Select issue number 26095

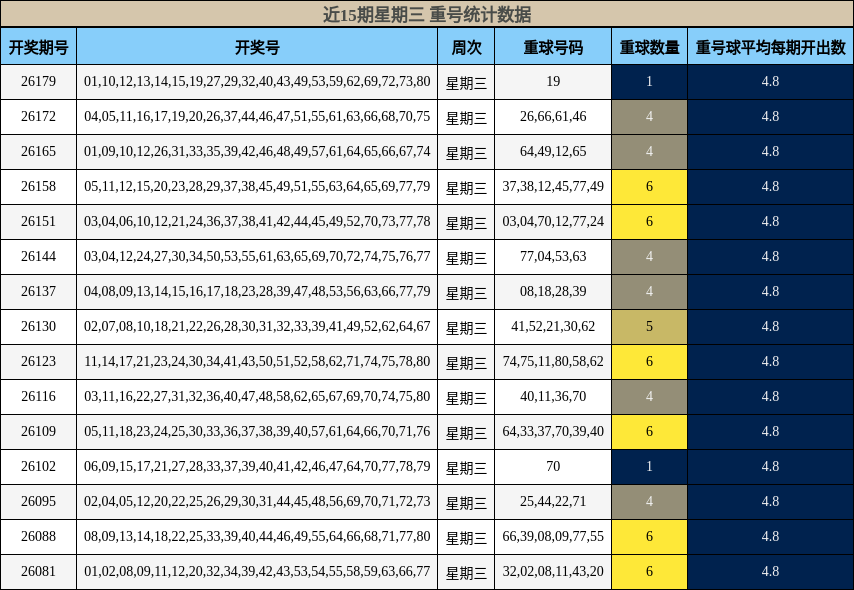(39, 501)
